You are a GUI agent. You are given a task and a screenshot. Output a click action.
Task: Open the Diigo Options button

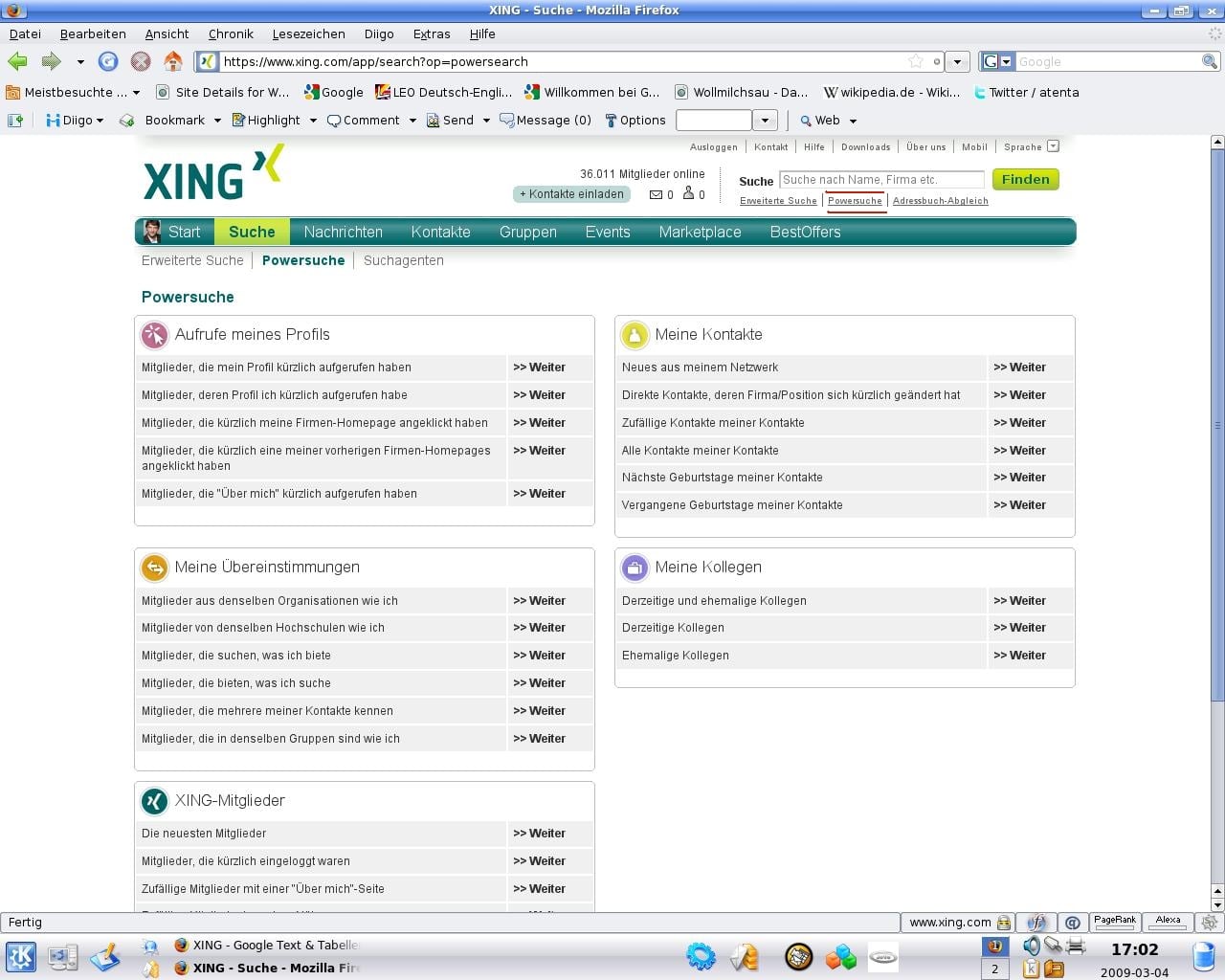click(x=635, y=121)
